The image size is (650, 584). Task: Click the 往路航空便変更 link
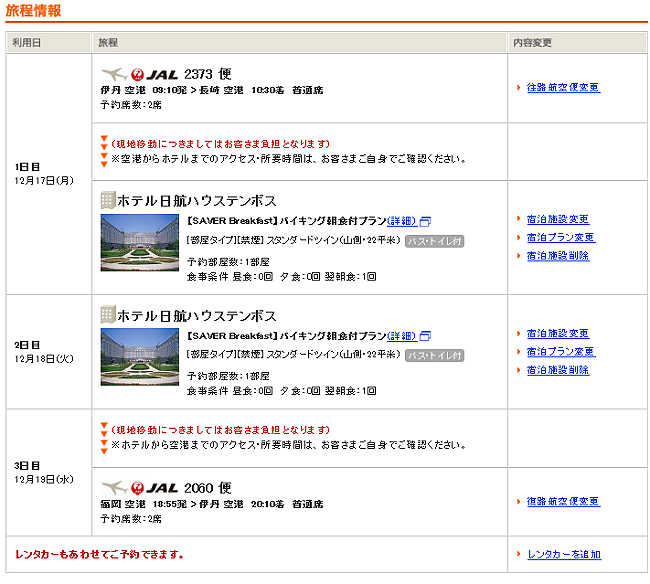[x=563, y=88]
